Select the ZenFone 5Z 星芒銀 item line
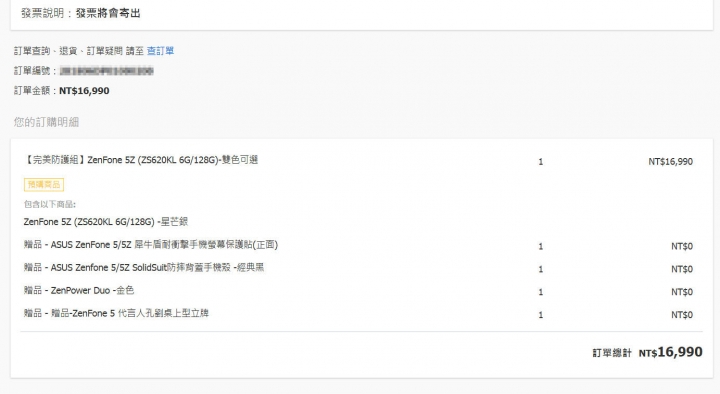This screenshot has height=394, width=720. coord(106,222)
